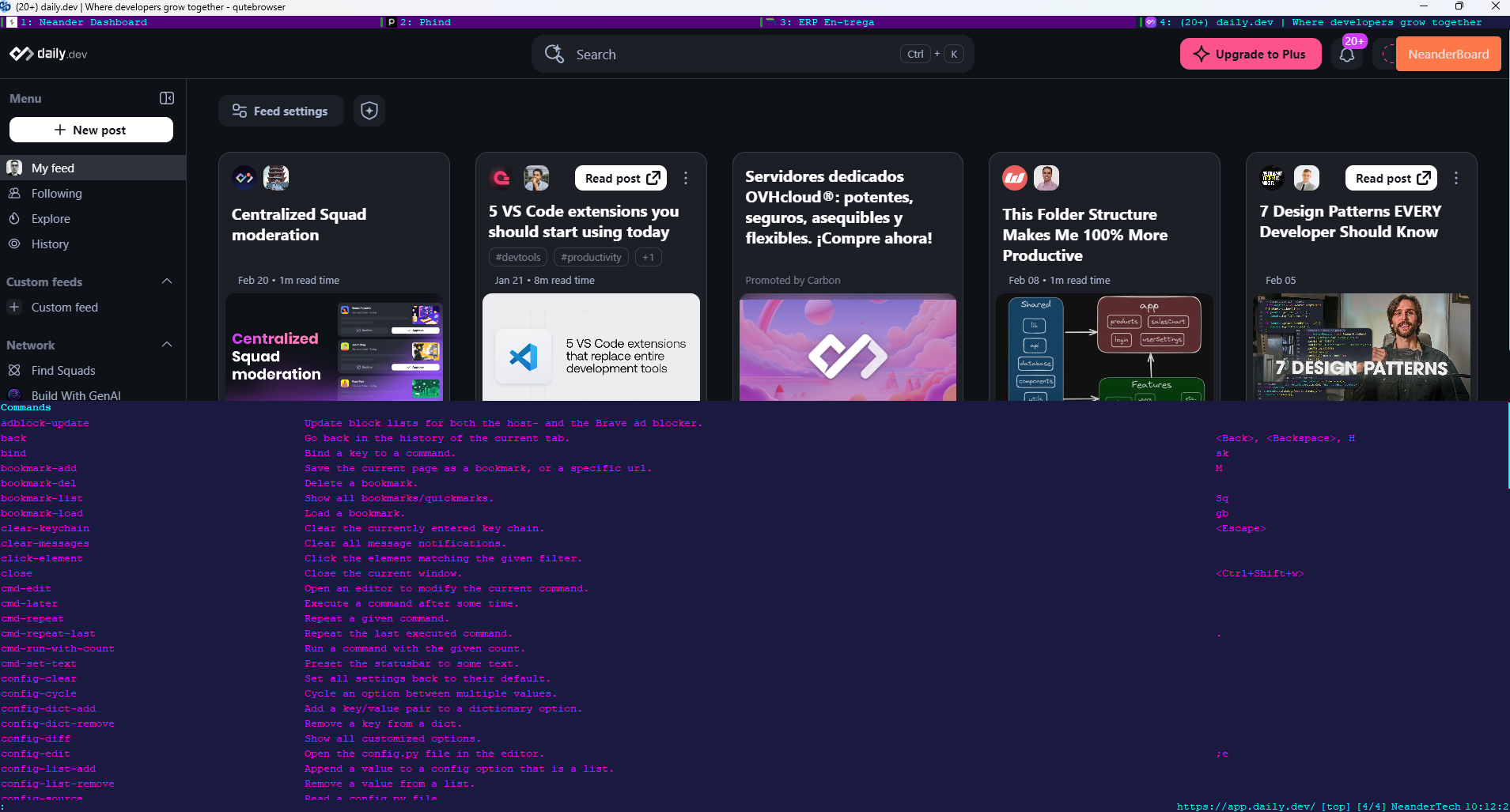1510x812 pixels.
Task: Click the daily.dev logo
Action: (x=48, y=54)
